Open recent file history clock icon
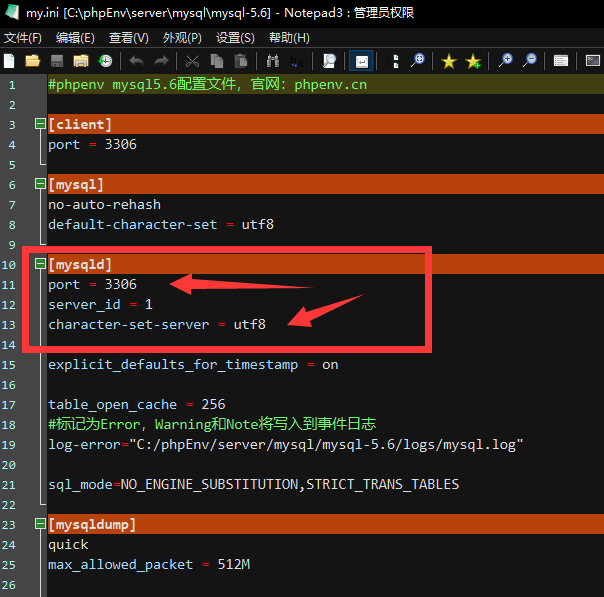The image size is (604, 597). click(105, 61)
